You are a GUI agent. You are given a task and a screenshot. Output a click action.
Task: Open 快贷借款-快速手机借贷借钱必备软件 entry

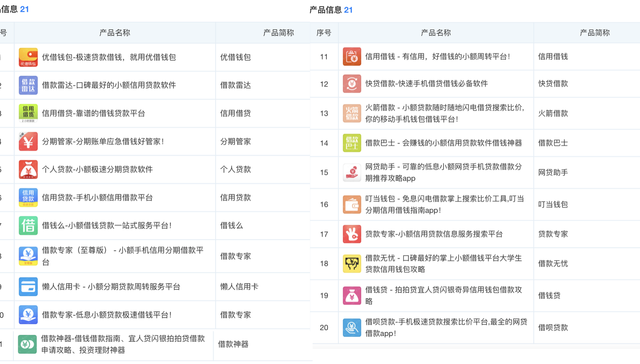426,84
